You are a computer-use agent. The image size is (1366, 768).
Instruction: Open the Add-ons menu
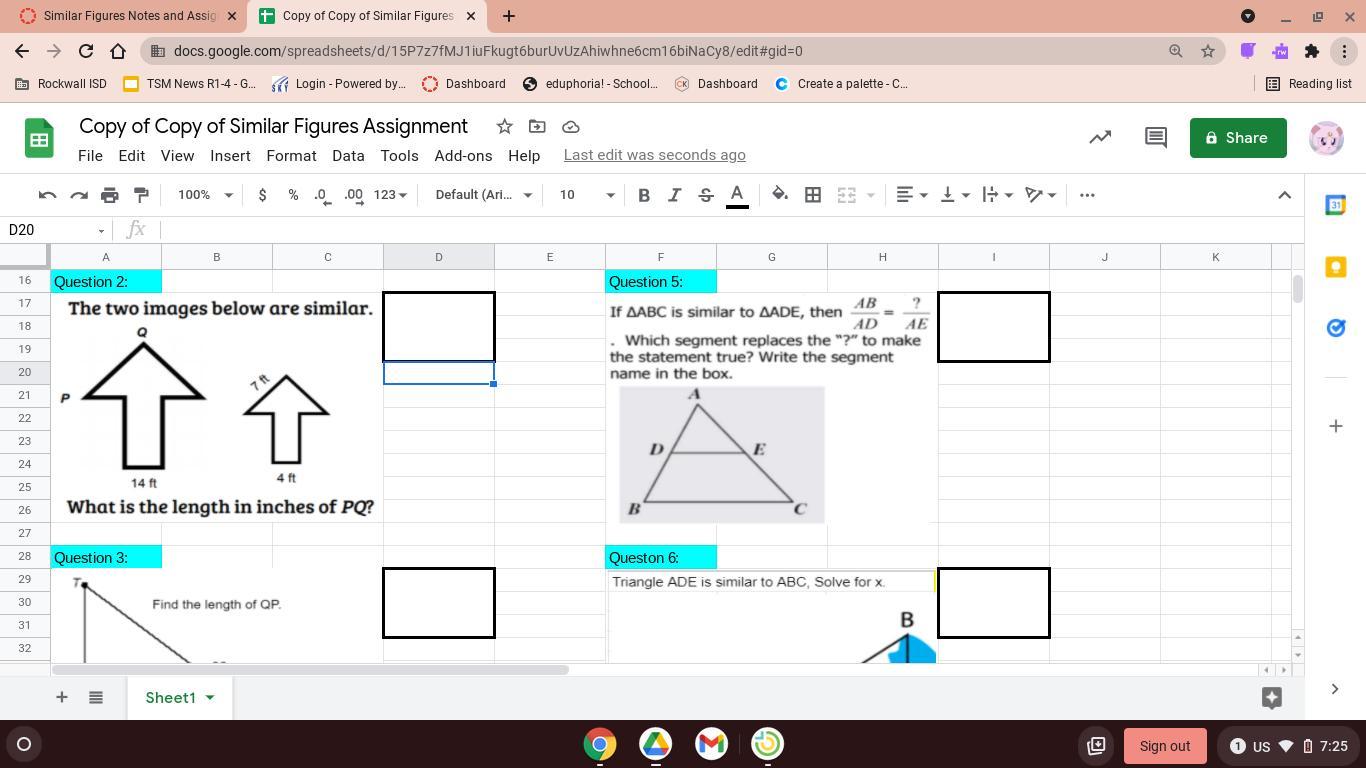coord(463,156)
